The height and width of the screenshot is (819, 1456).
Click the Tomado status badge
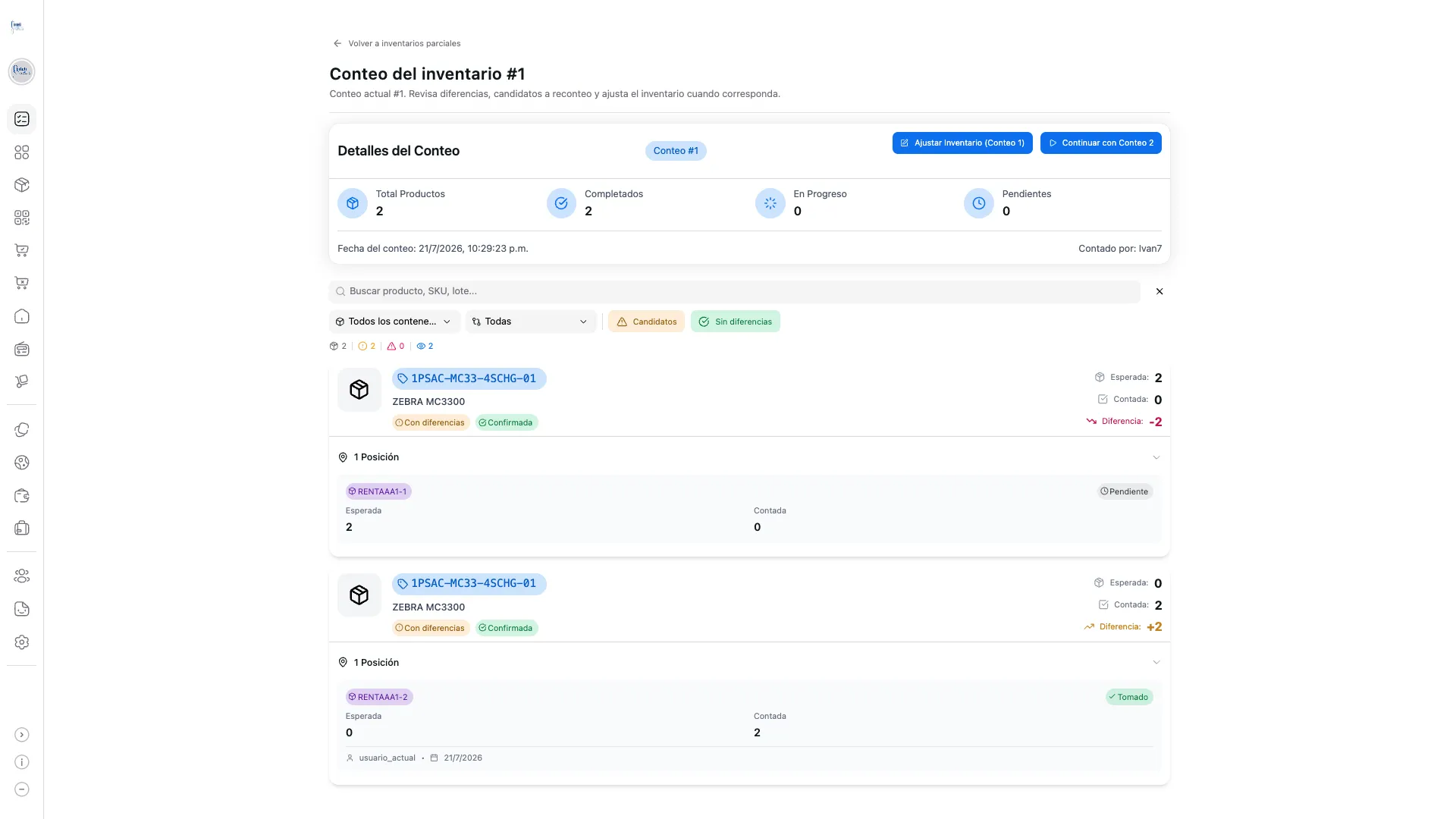click(1129, 697)
